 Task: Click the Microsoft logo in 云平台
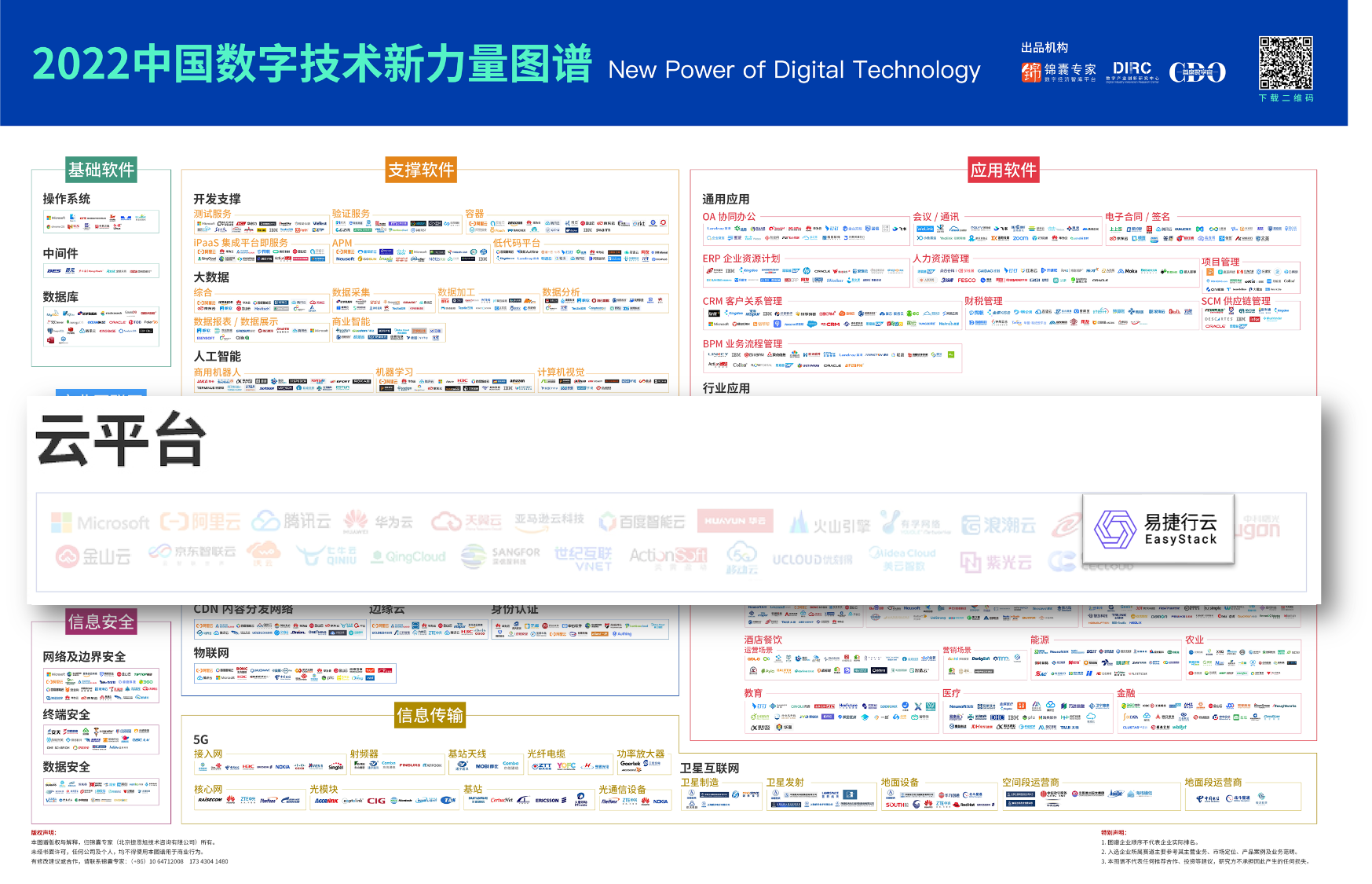(100, 523)
